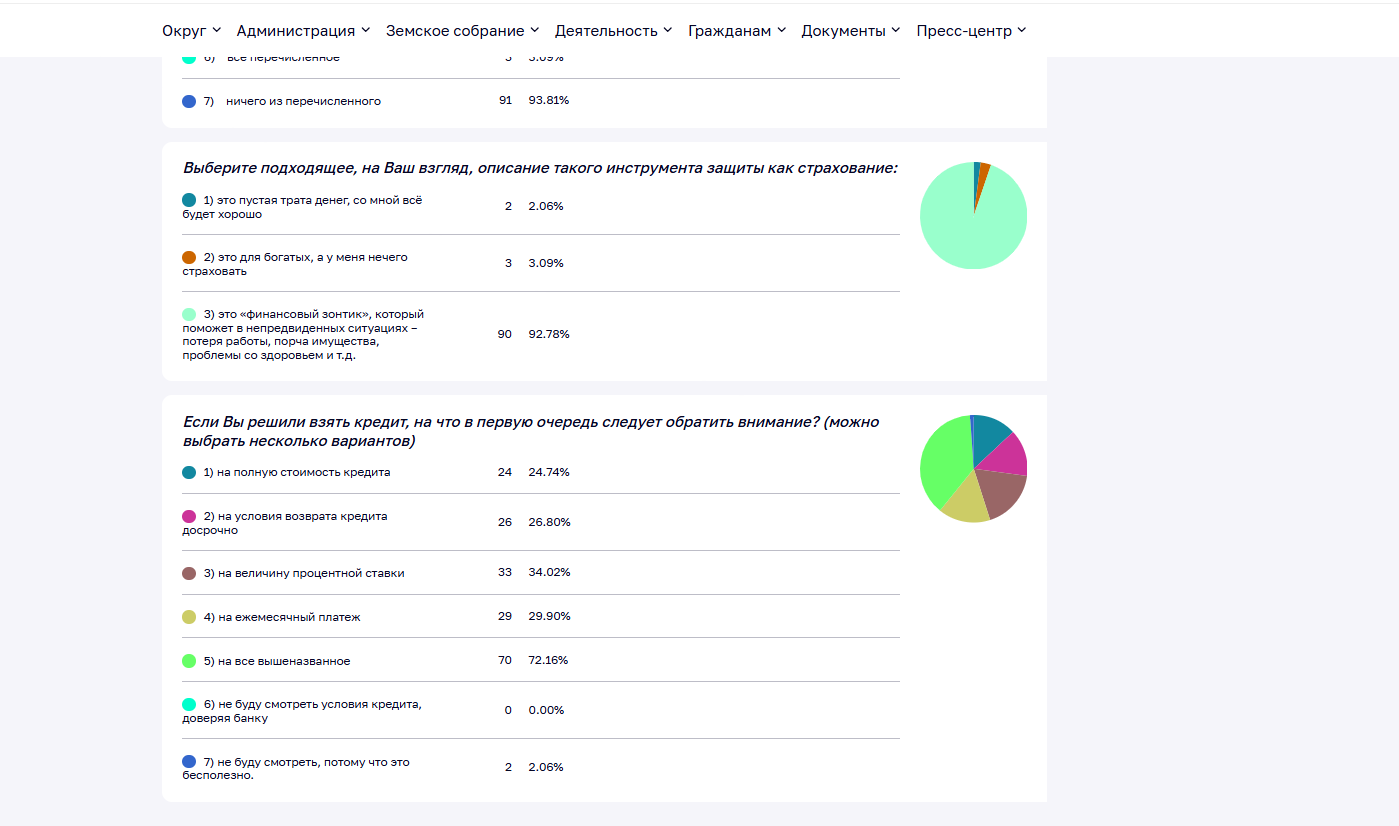Click the credit question heading text
The height and width of the screenshot is (826, 1399).
click(x=531, y=431)
